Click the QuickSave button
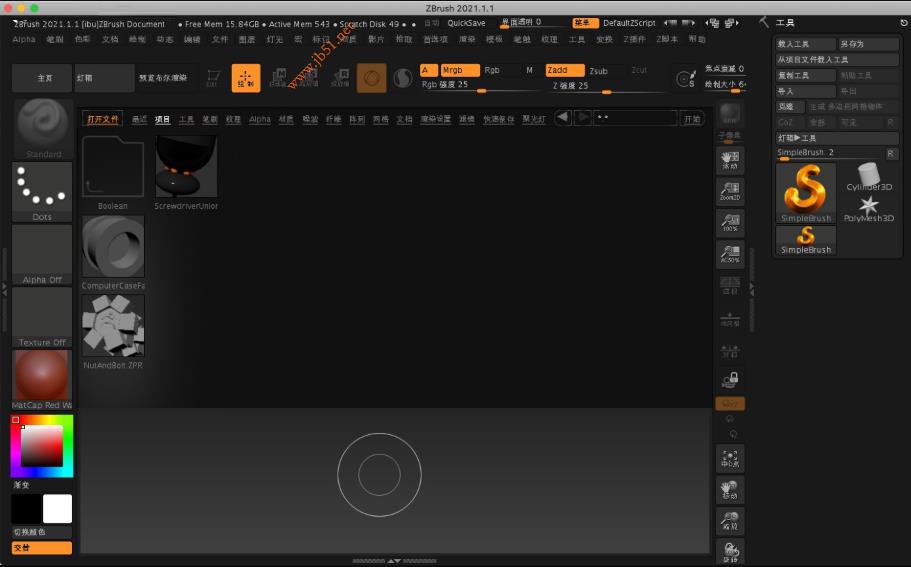Screen dimensions: 911x567 pyautogui.click(x=466, y=23)
